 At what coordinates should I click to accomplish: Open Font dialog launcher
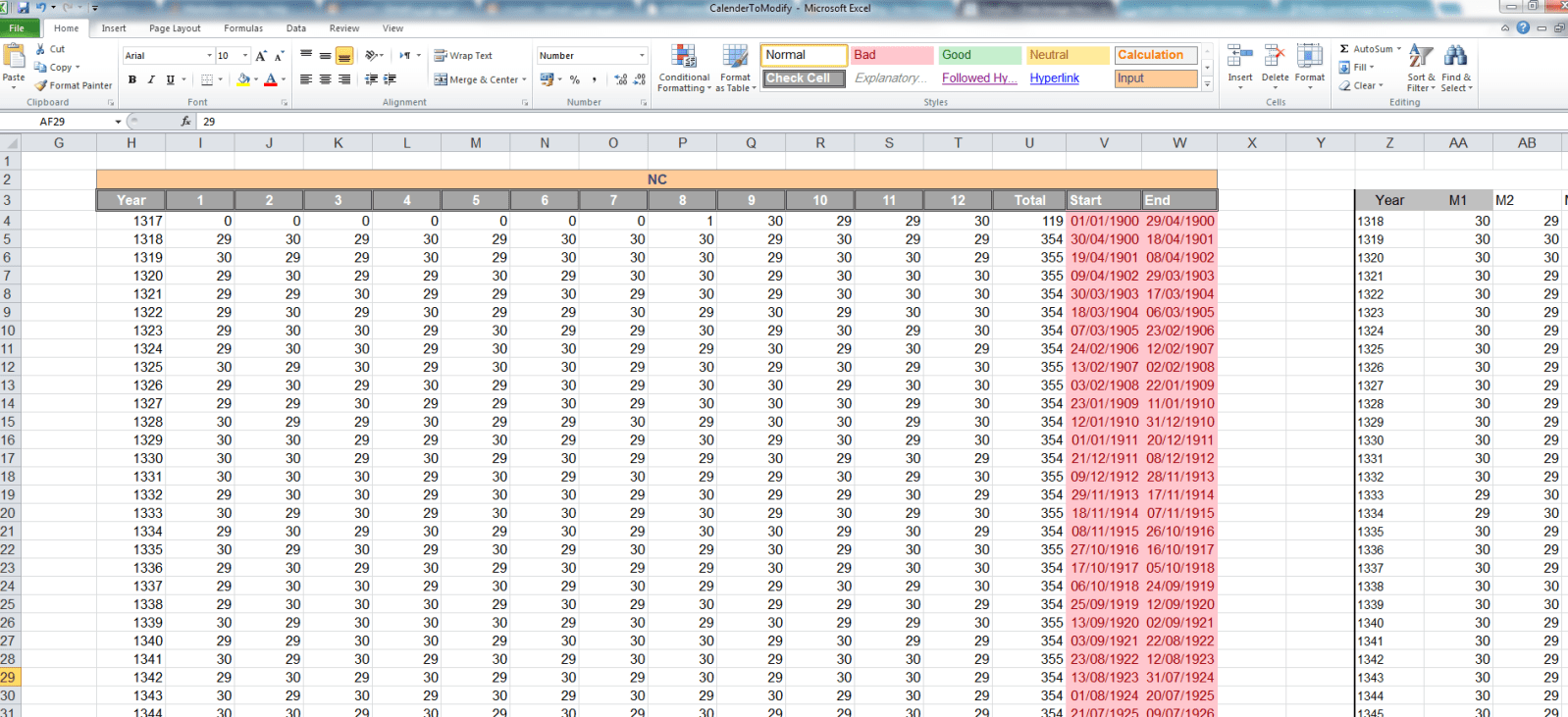point(285,102)
